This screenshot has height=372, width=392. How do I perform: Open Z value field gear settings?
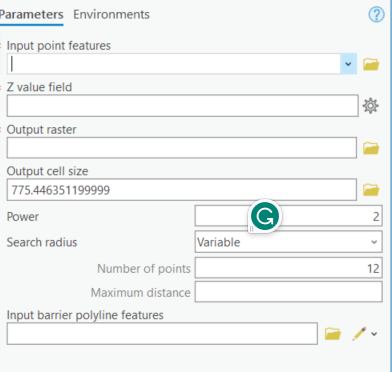click(x=371, y=106)
